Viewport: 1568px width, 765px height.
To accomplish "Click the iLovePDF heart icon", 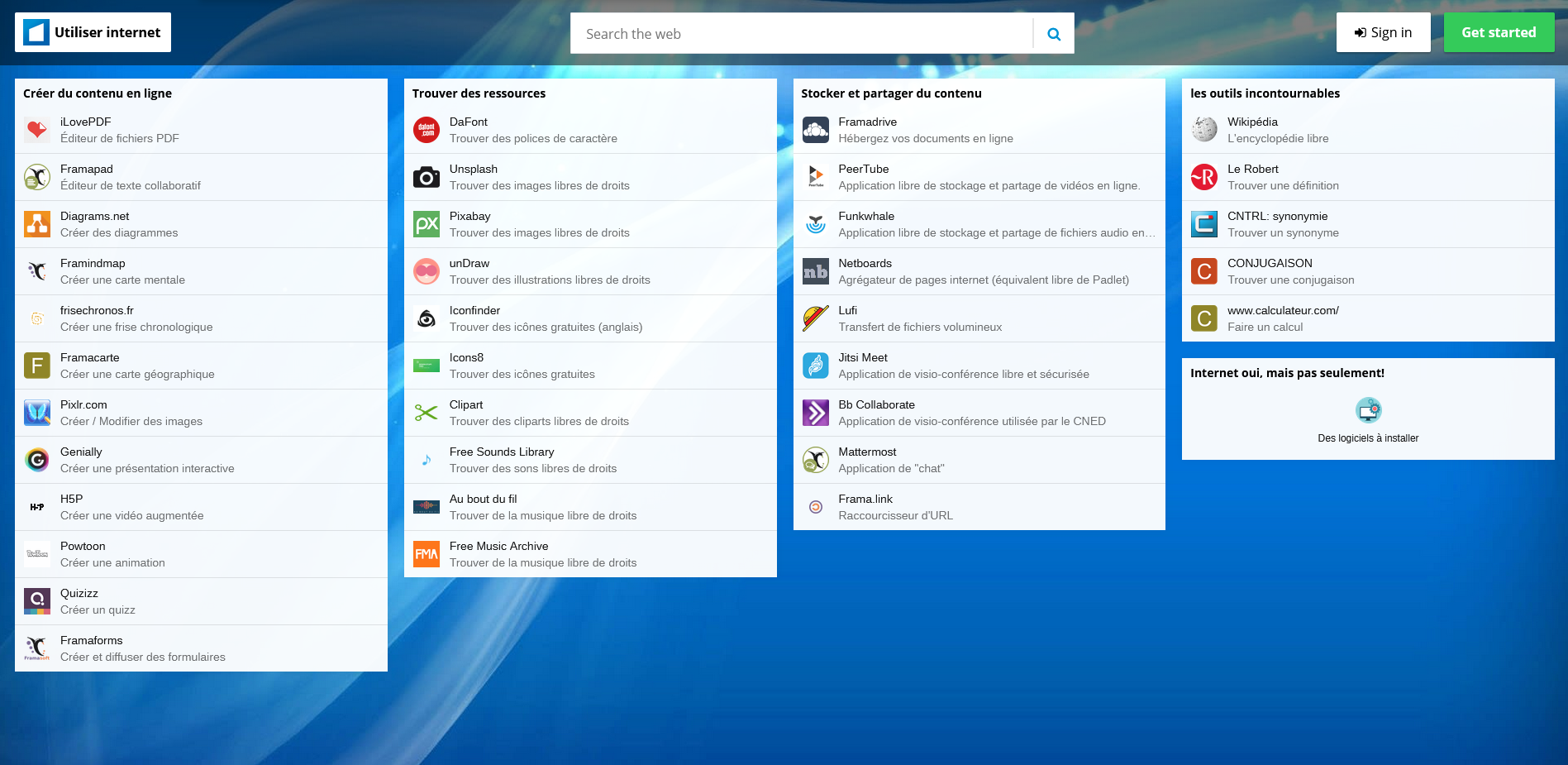I will (x=37, y=130).
